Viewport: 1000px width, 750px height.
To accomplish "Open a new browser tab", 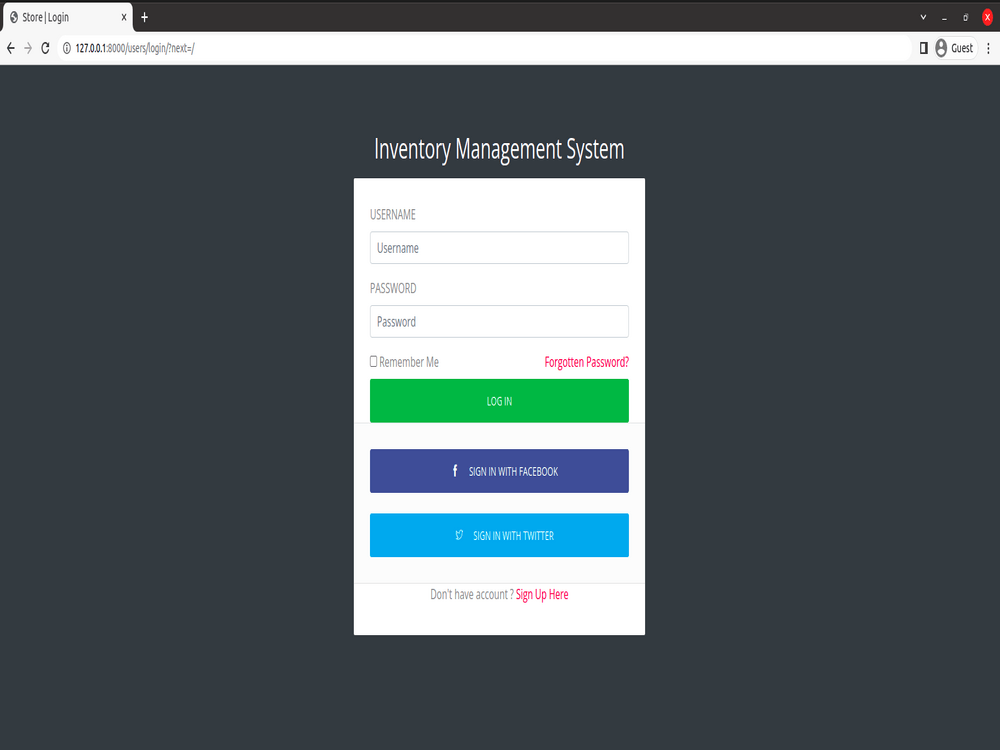I will pos(145,17).
